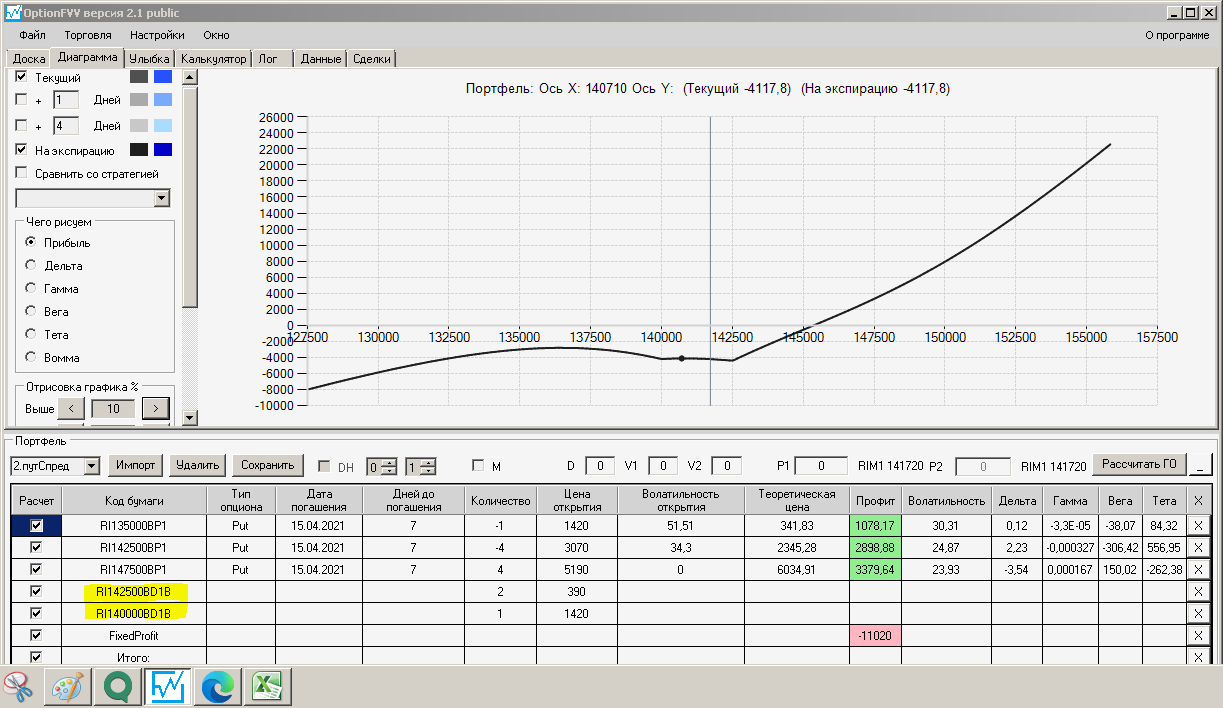Image resolution: width=1223 pixels, height=708 pixels.
Task: Select the Дельта radio button
Action: pos(31,265)
